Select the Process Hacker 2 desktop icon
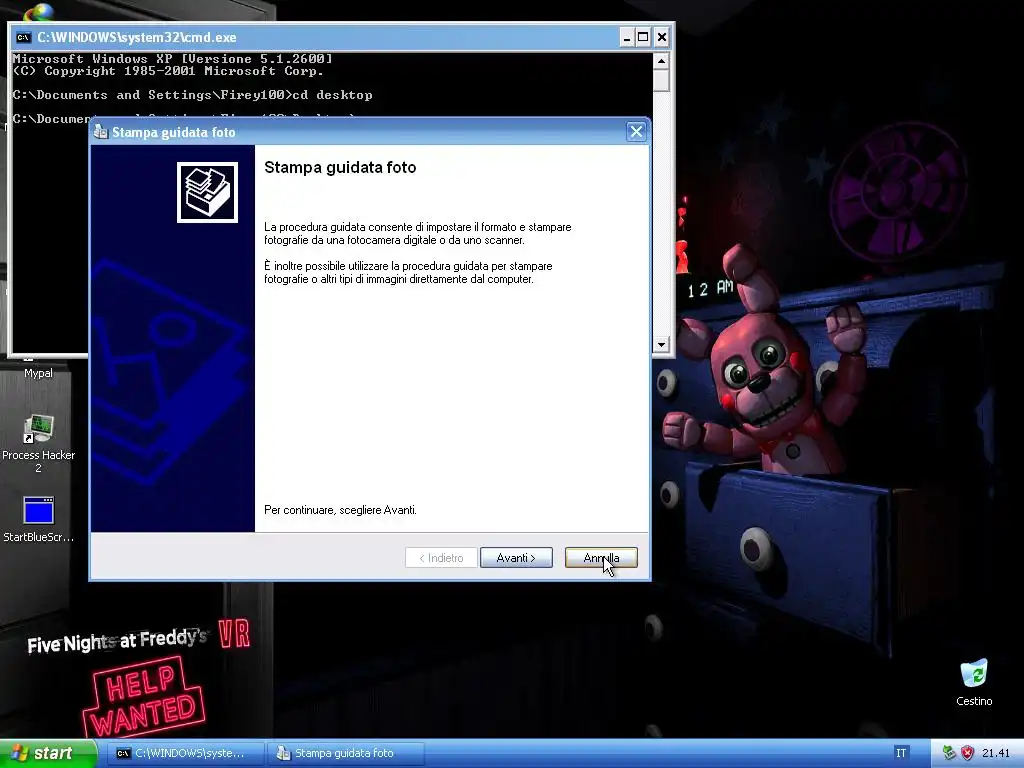The height and width of the screenshot is (768, 1024). 39,443
